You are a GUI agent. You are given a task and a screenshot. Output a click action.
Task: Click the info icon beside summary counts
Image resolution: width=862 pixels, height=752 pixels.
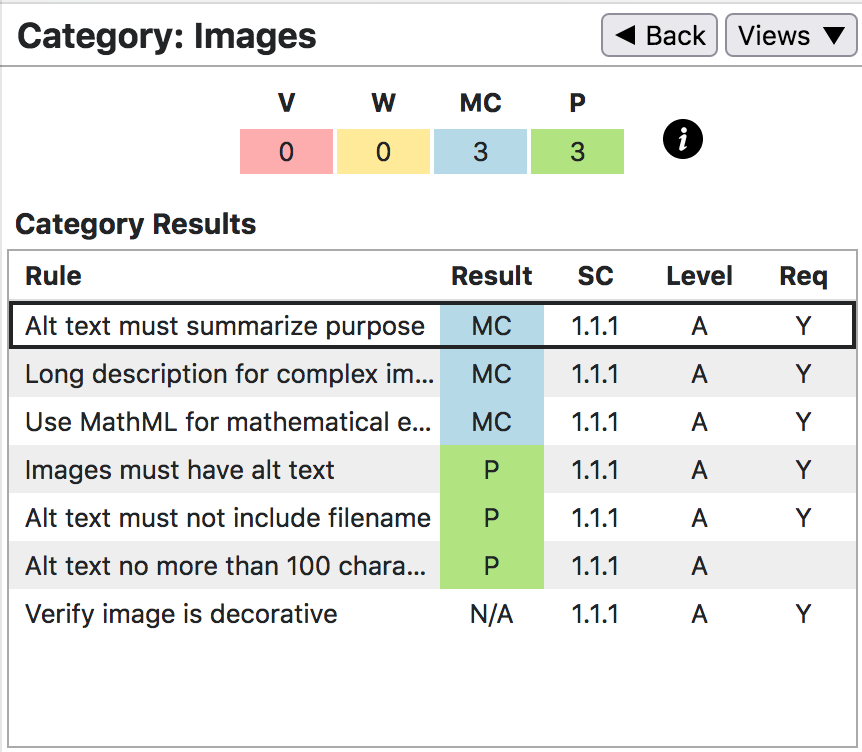point(683,140)
